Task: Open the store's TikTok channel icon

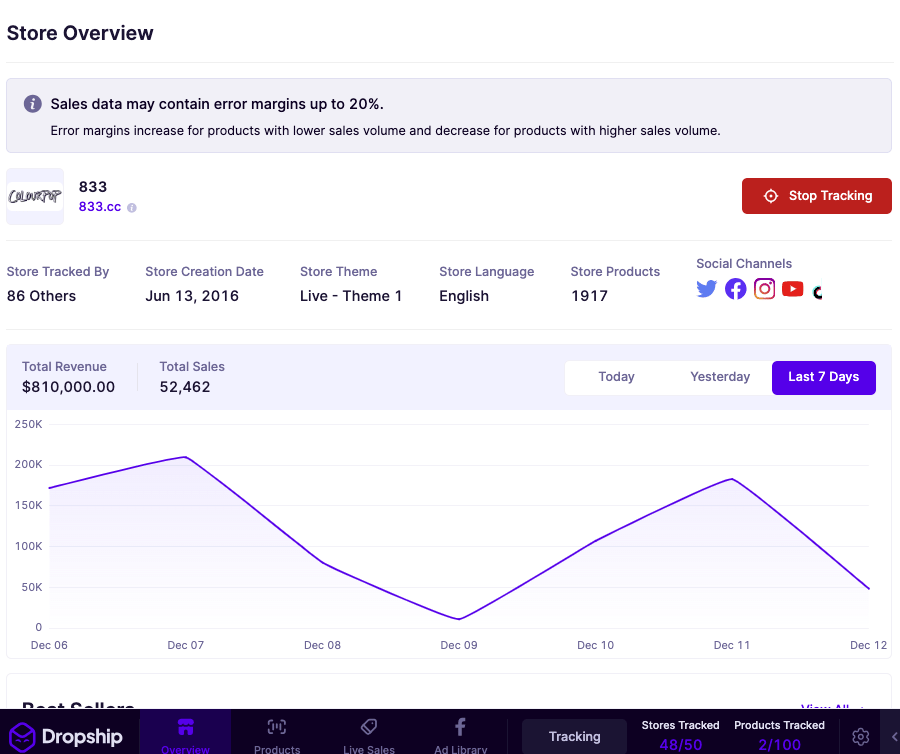Action: point(817,292)
